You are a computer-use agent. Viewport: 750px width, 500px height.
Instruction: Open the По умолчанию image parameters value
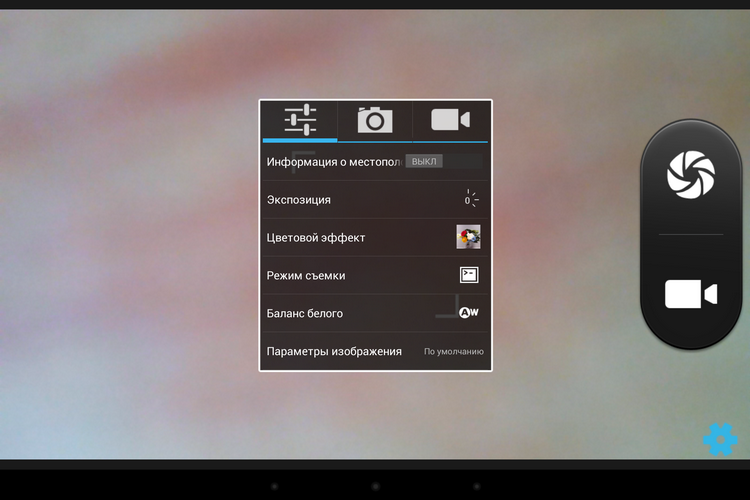pos(453,351)
